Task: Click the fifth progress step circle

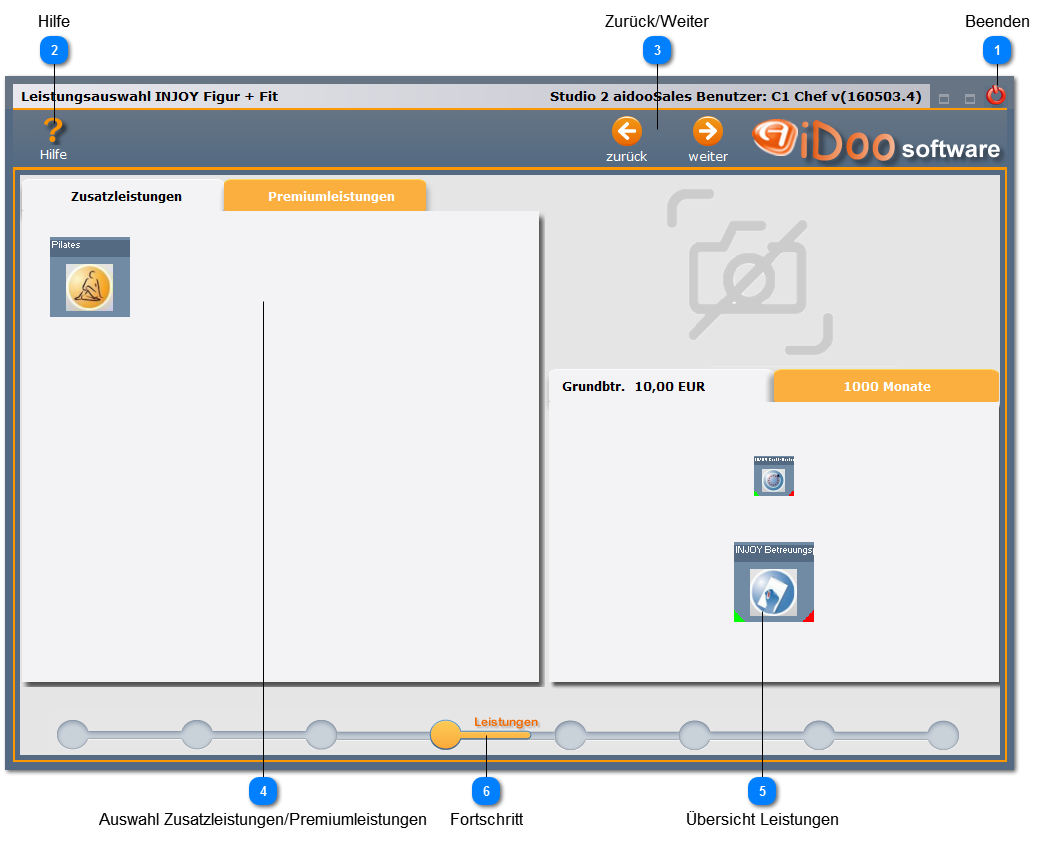Action: (570, 735)
